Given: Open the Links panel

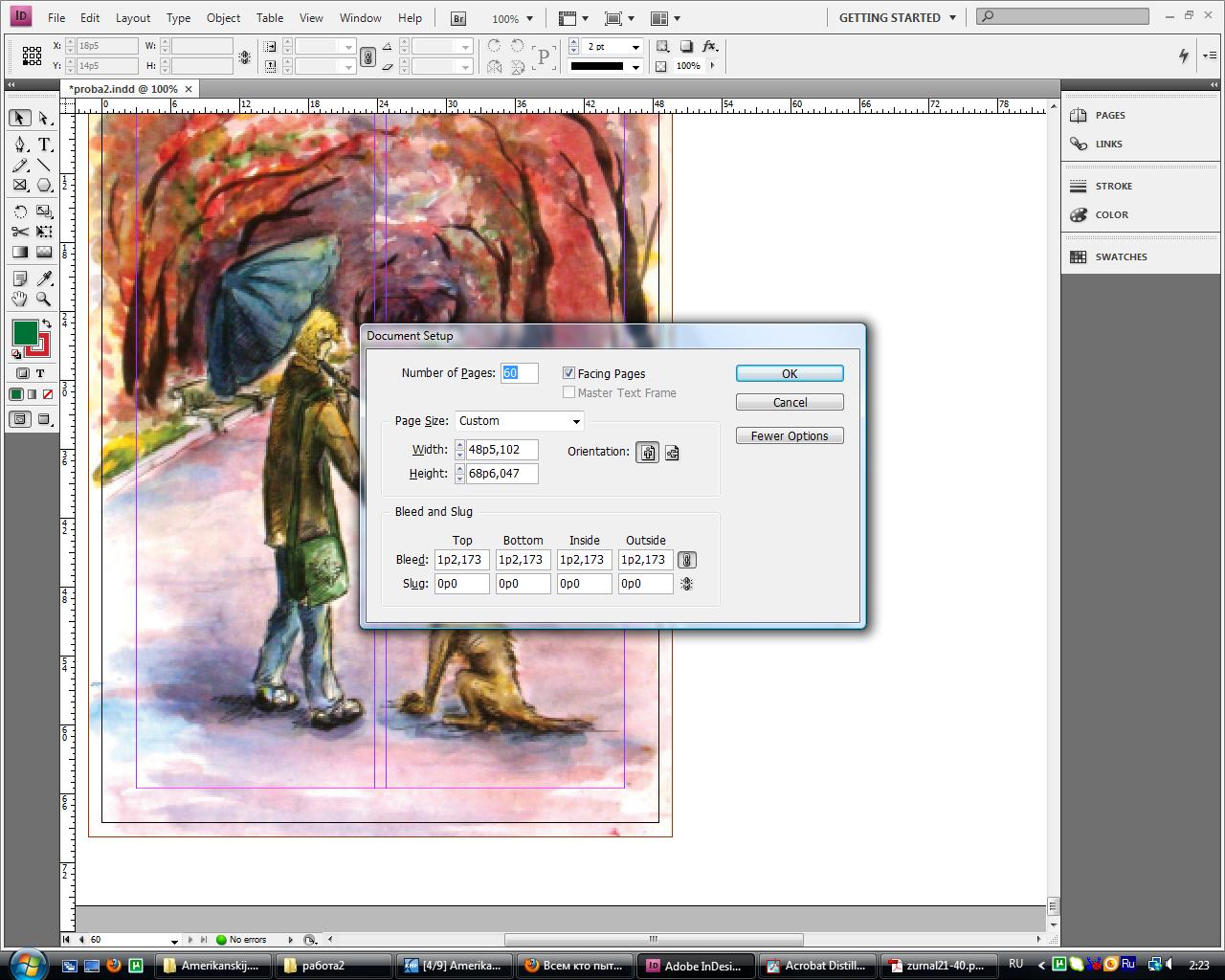Looking at the screenshot, I should [x=1109, y=144].
